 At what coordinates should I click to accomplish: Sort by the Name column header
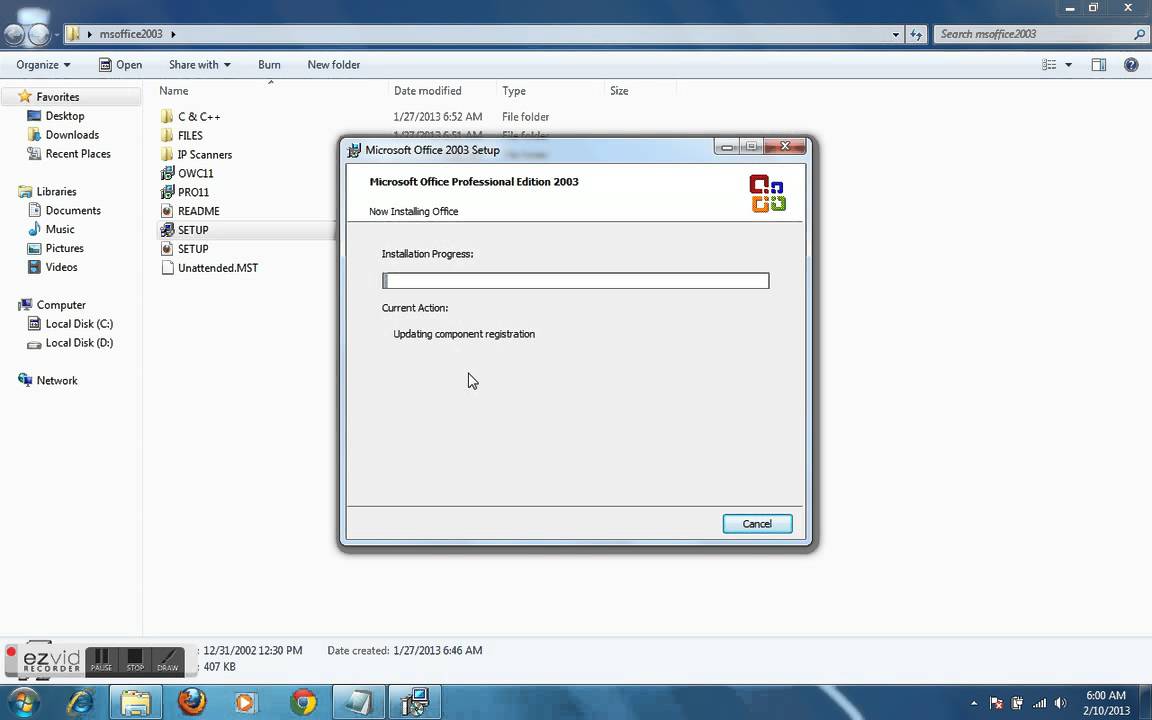click(173, 90)
